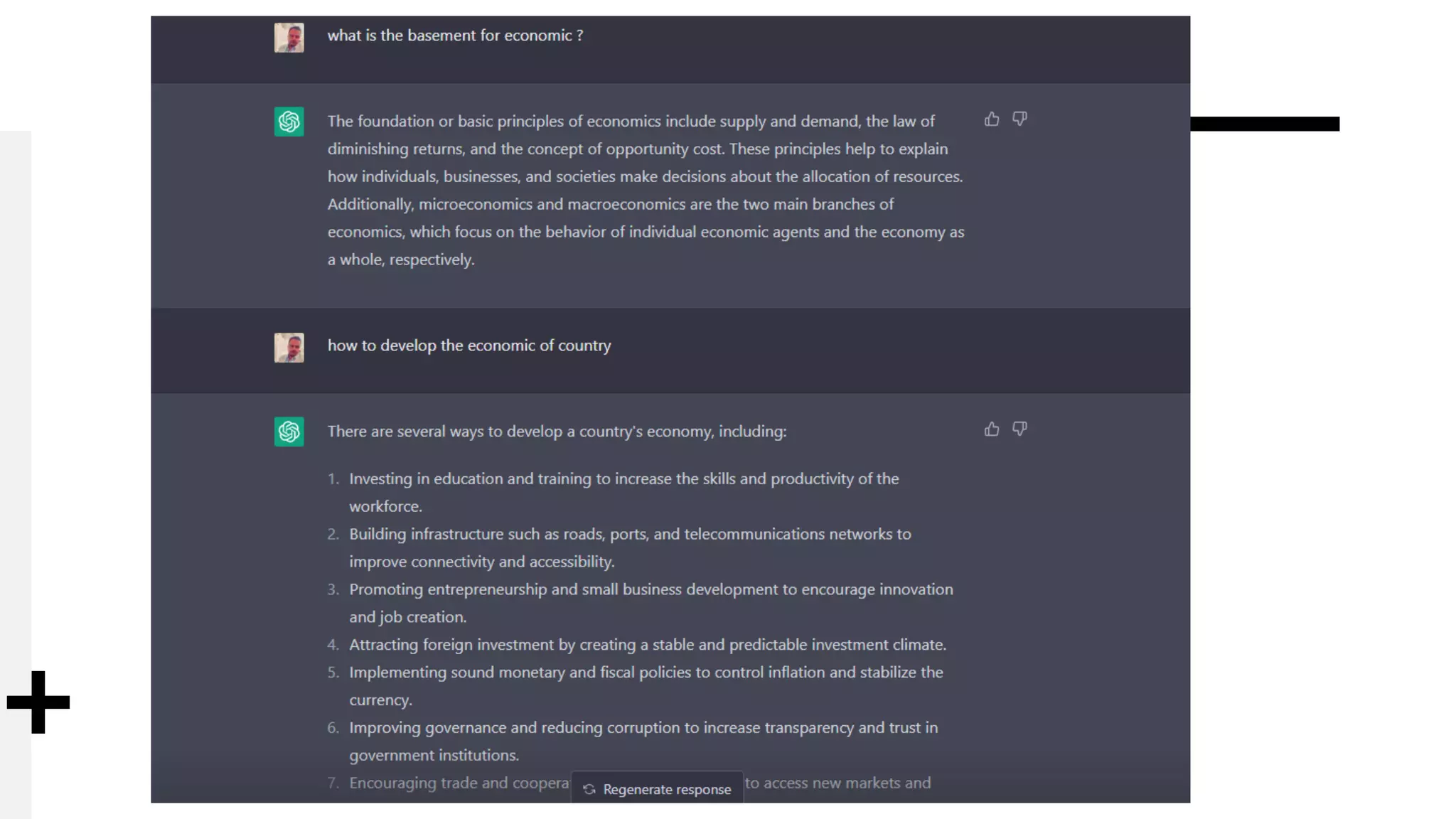Viewport: 1456px width, 819px height.
Task: Click the message "how to develop the economic of country"
Action: [469, 346]
